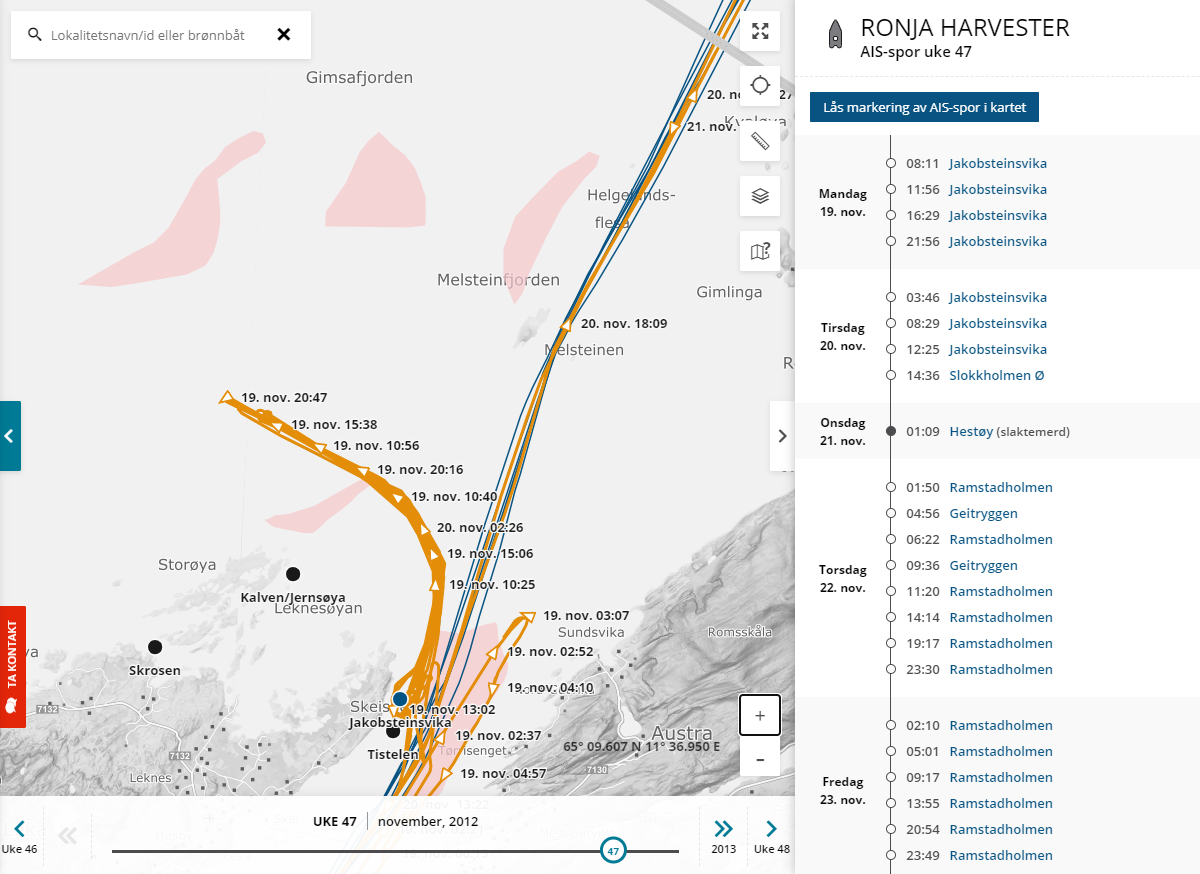The image size is (1200, 874).
Task: Click filled timeline node at 01:09 Hestøy
Action: [x=890, y=431]
